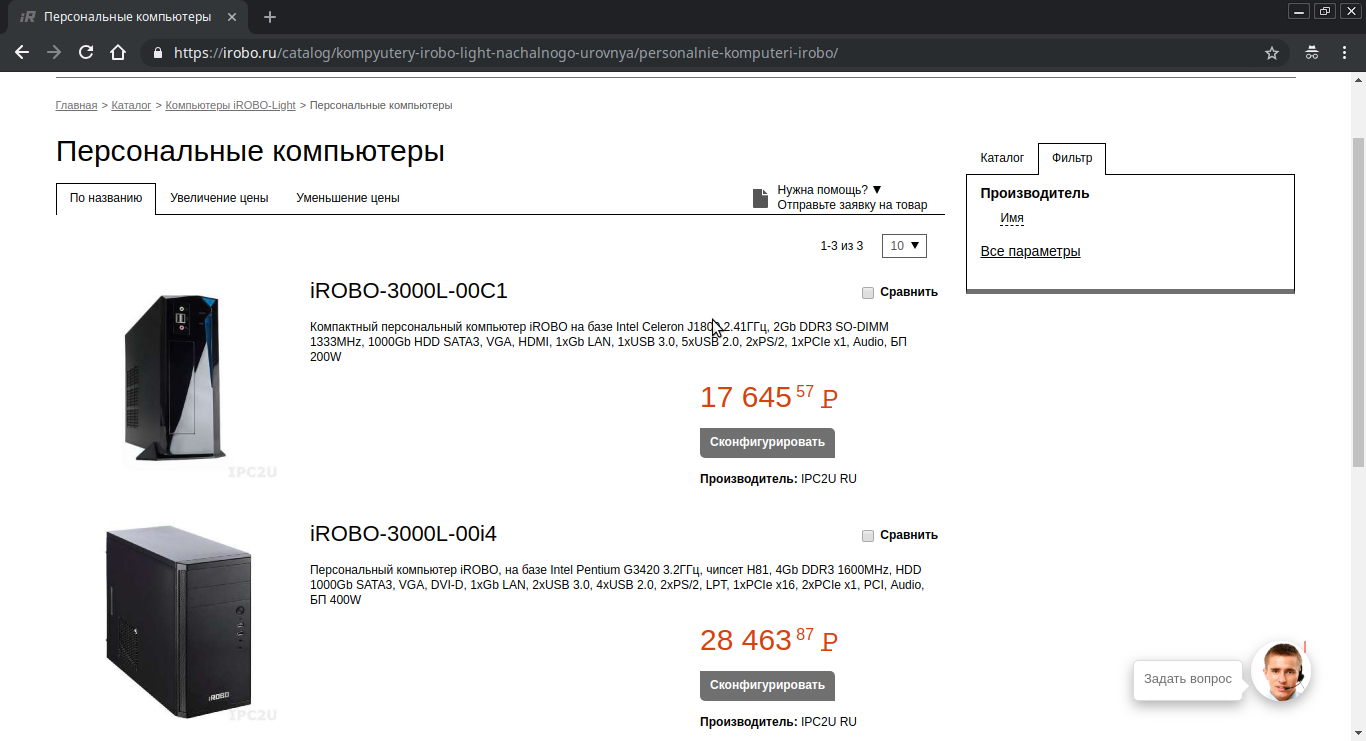Open the Chrome three-dot menu
This screenshot has width=1366, height=741.
click(x=1345, y=53)
